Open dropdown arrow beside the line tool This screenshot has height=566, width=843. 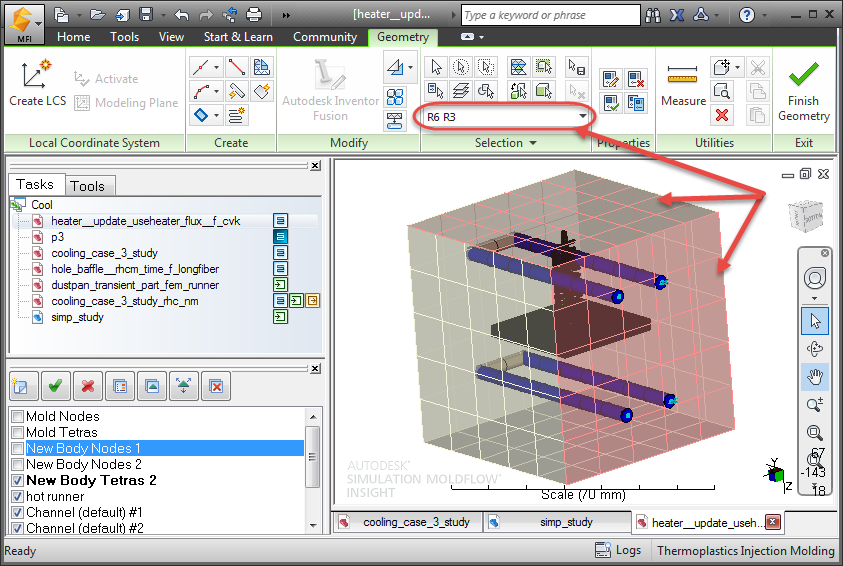[x=216, y=67]
